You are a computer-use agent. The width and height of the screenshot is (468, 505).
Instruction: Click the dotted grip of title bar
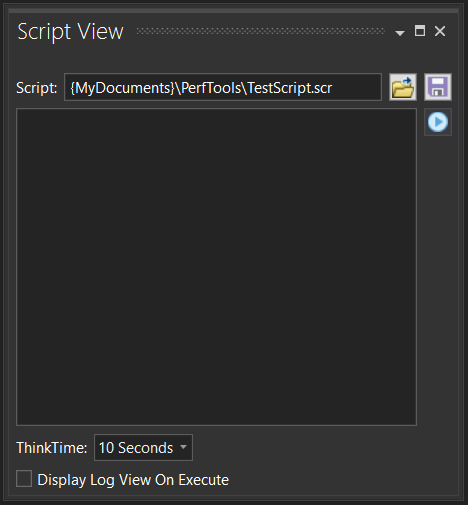pos(260,31)
